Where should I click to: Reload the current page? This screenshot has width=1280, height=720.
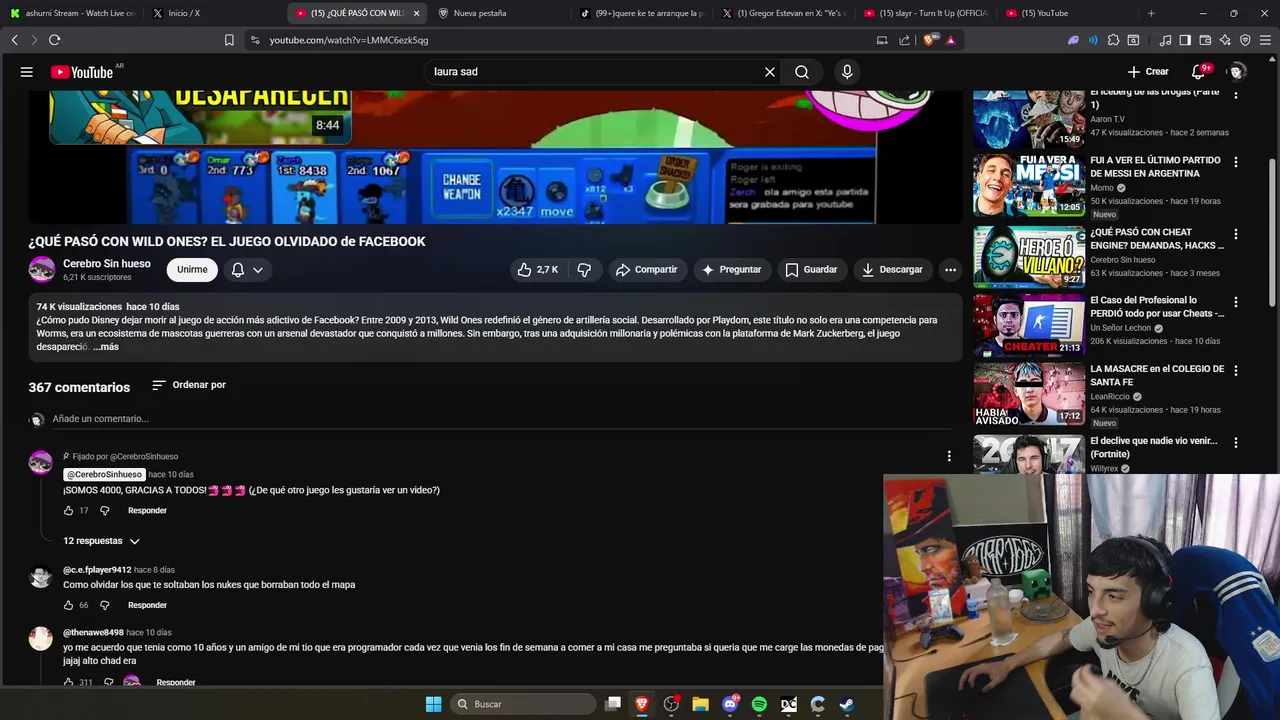coord(54,40)
